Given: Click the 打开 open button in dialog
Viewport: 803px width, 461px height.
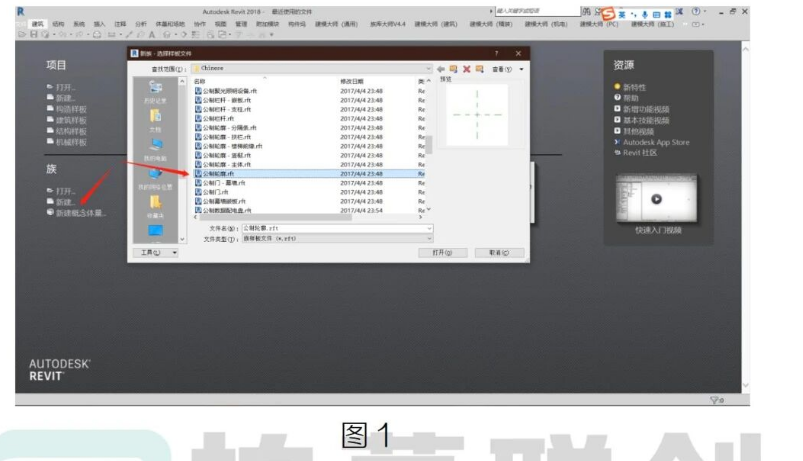Looking at the screenshot, I should click(442, 253).
